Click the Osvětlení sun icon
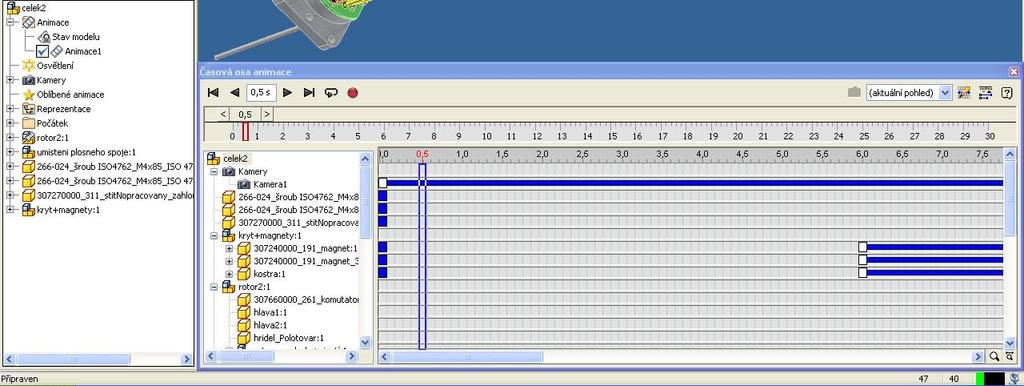 pos(28,65)
